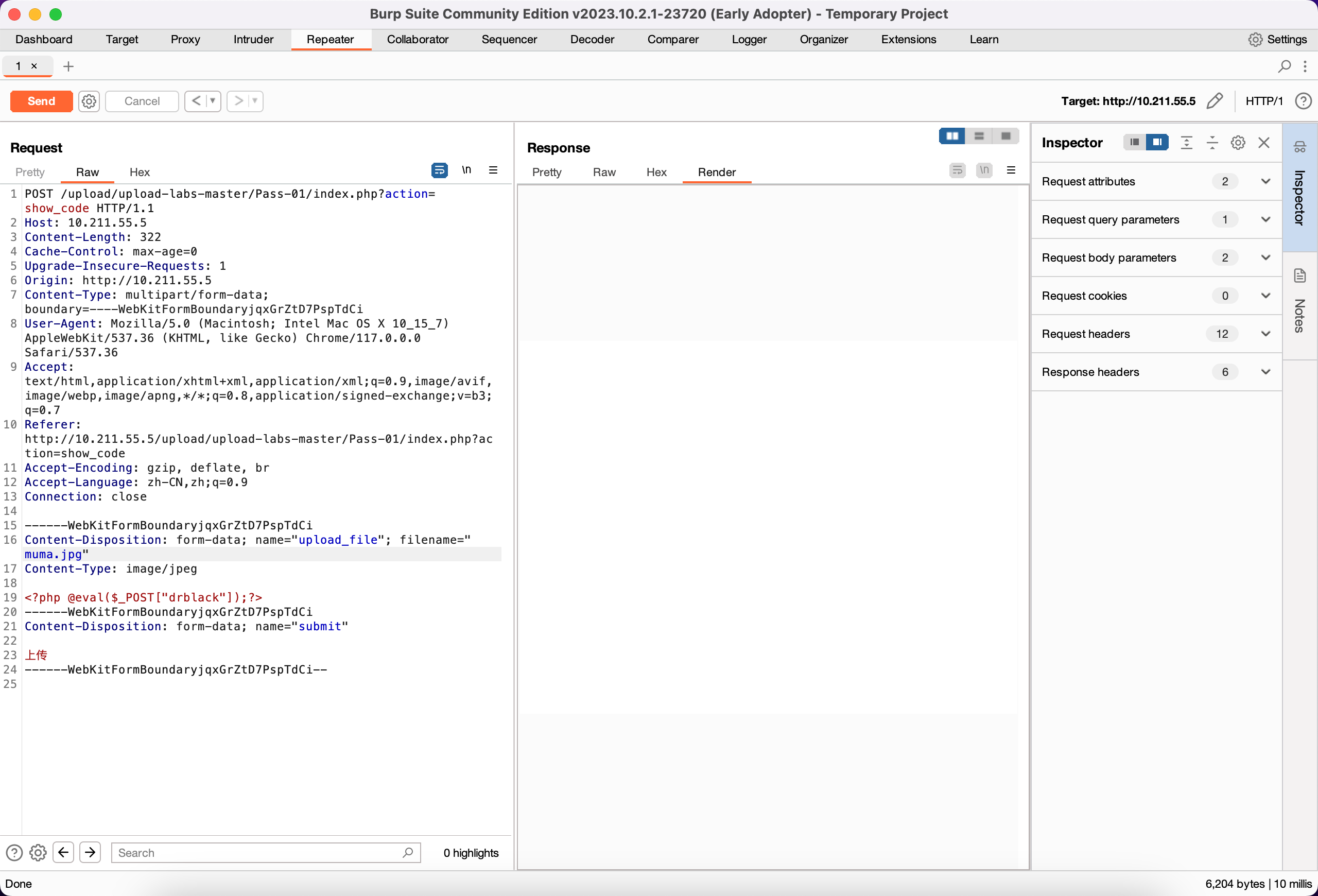Open the Proxy tab
Image resolution: width=1318 pixels, height=896 pixels.
pyautogui.click(x=185, y=39)
